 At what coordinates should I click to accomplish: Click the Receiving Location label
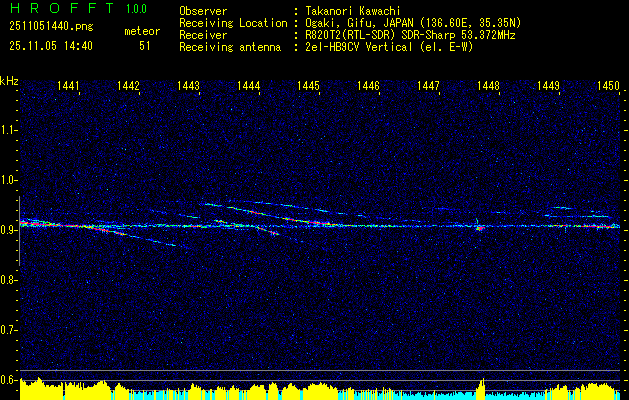(233, 23)
